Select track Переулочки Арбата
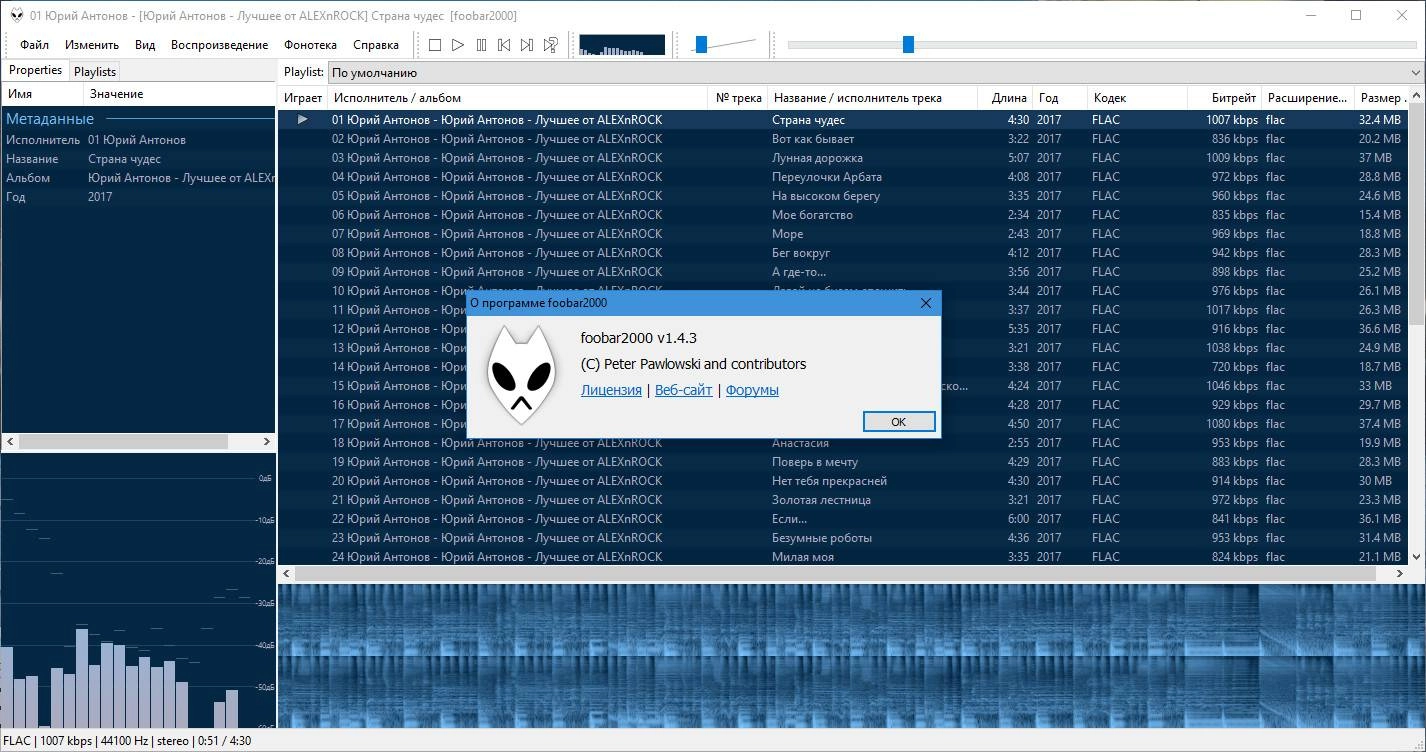Screen dimensions: 1426x752 pos(843,176)
